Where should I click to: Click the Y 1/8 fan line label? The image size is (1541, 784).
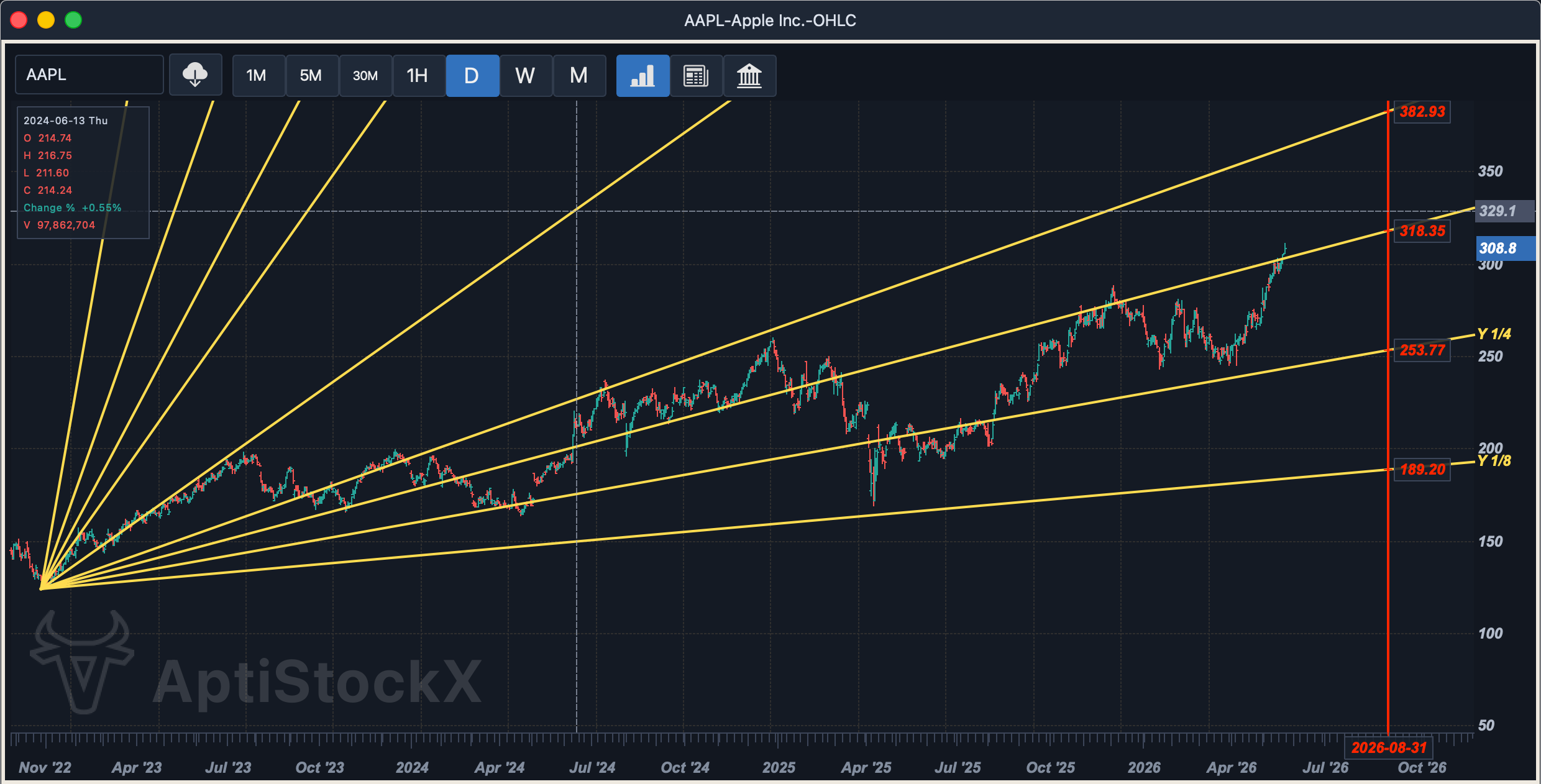1494,461
